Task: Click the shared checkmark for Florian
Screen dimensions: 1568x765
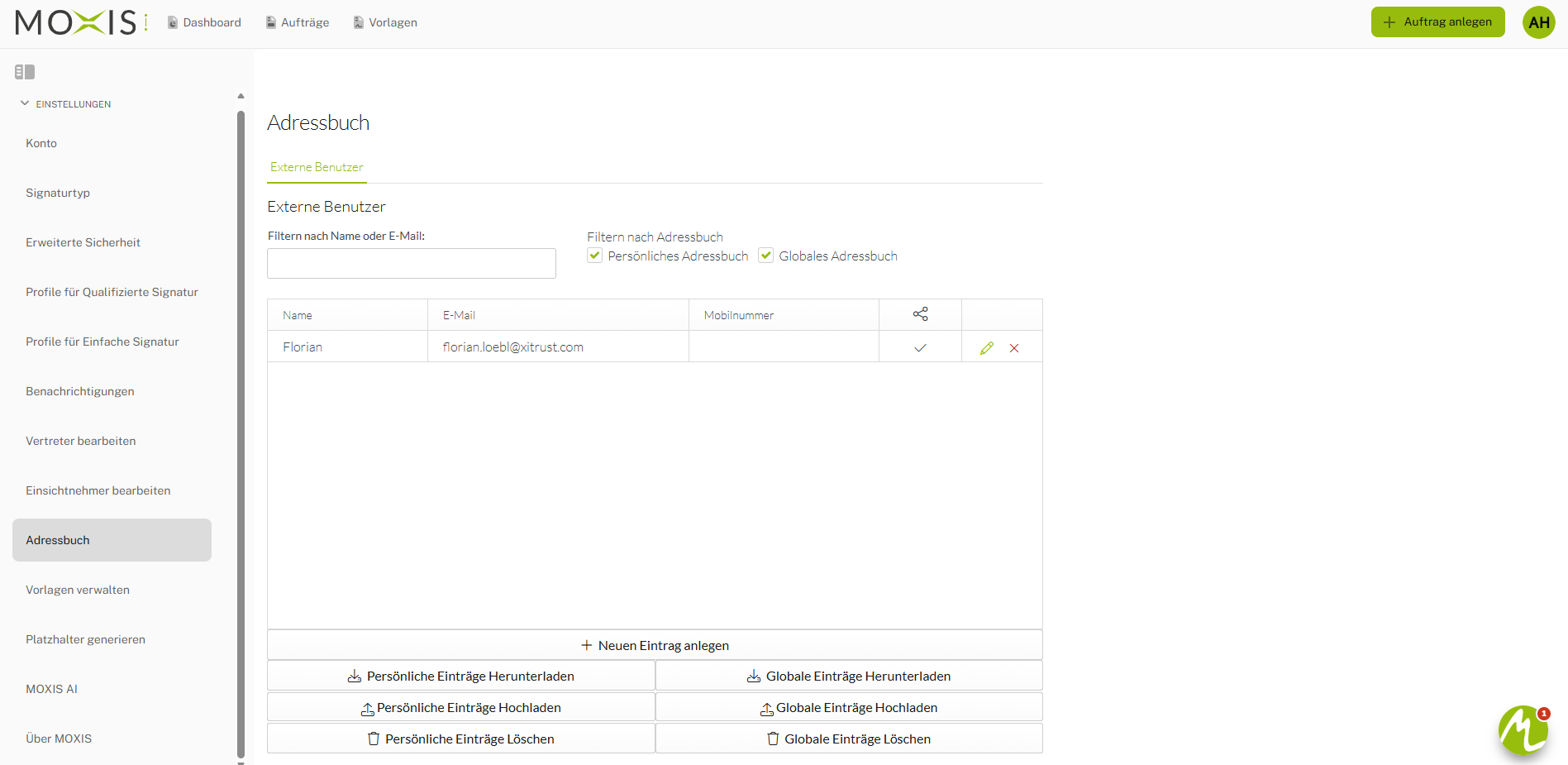Action: [920, 347]
